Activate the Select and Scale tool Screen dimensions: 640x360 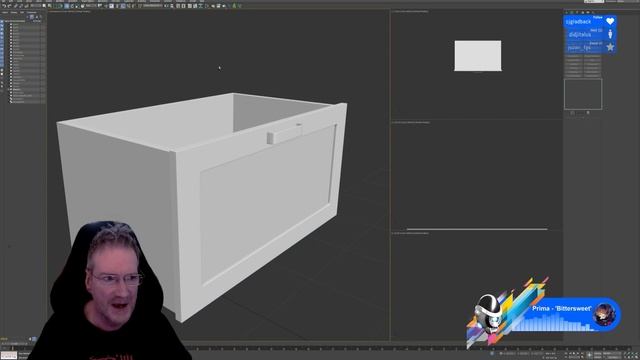[x=78, y=6]
